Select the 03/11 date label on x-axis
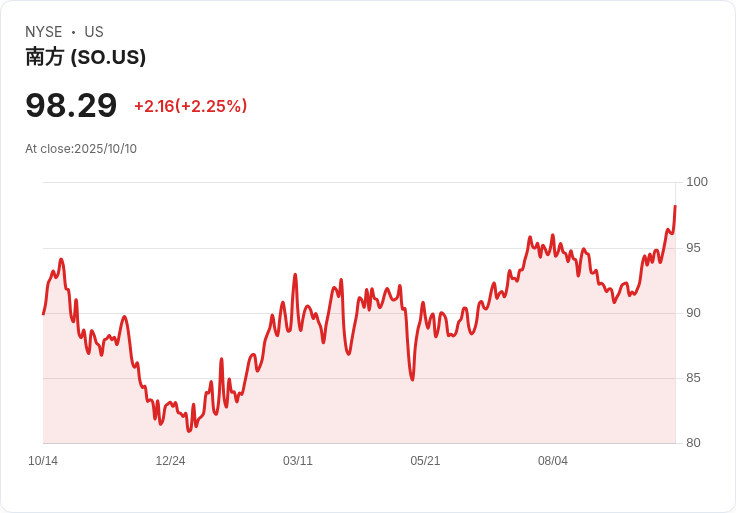 pos(298,461)
